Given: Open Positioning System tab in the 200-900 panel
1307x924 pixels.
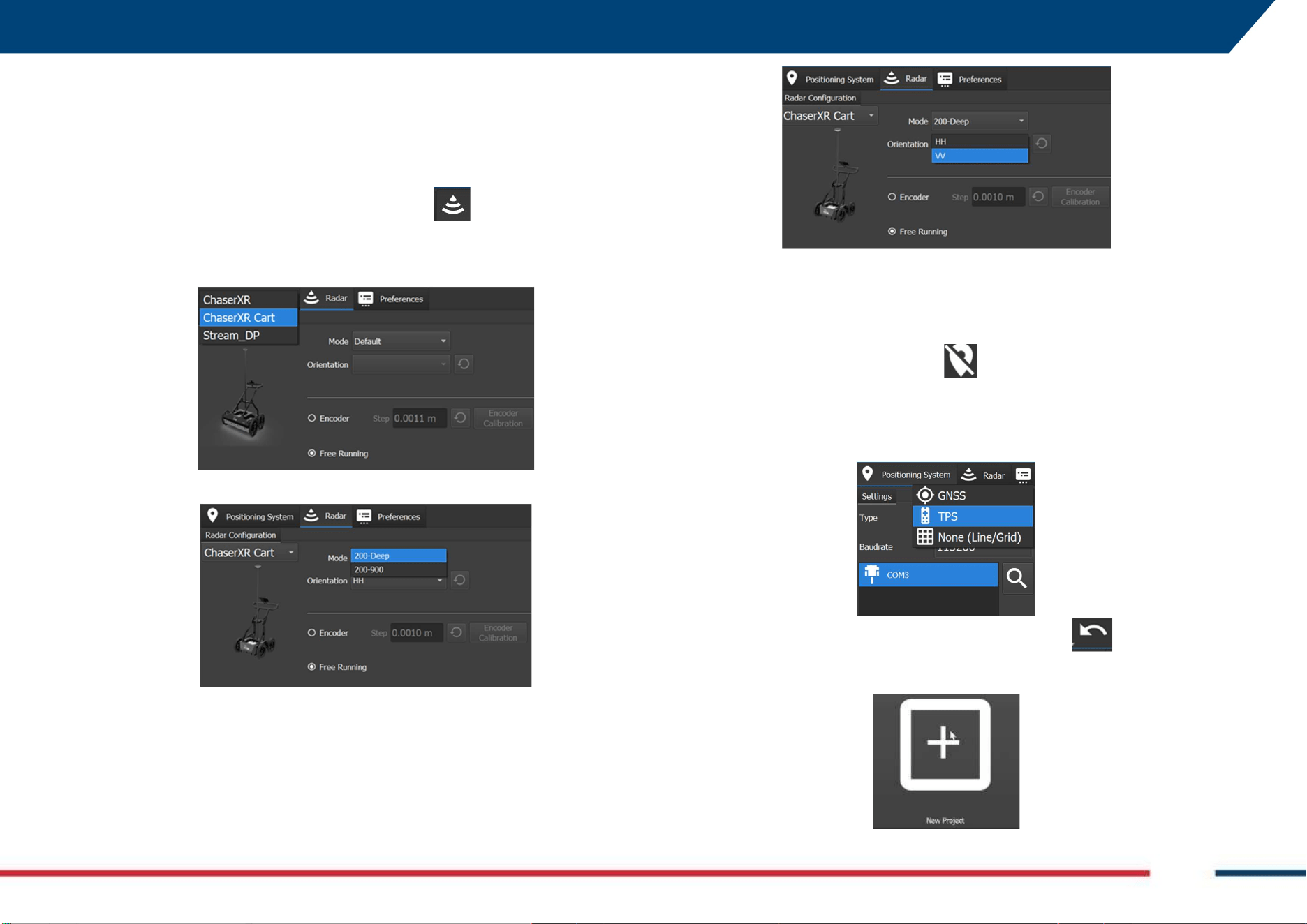Looking at the screenshot, I should point(250,516).
